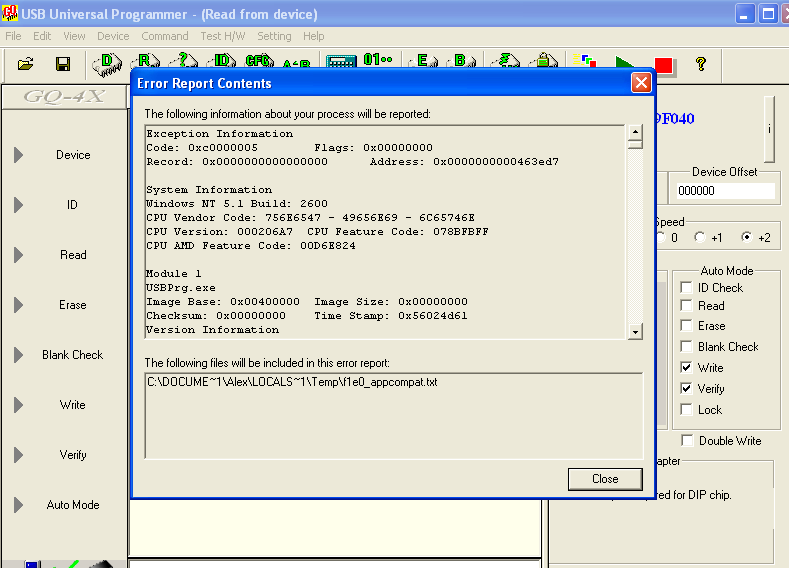Open the Command menu
789x568 pixels.
pyautogui.click(x=165, y=36)
